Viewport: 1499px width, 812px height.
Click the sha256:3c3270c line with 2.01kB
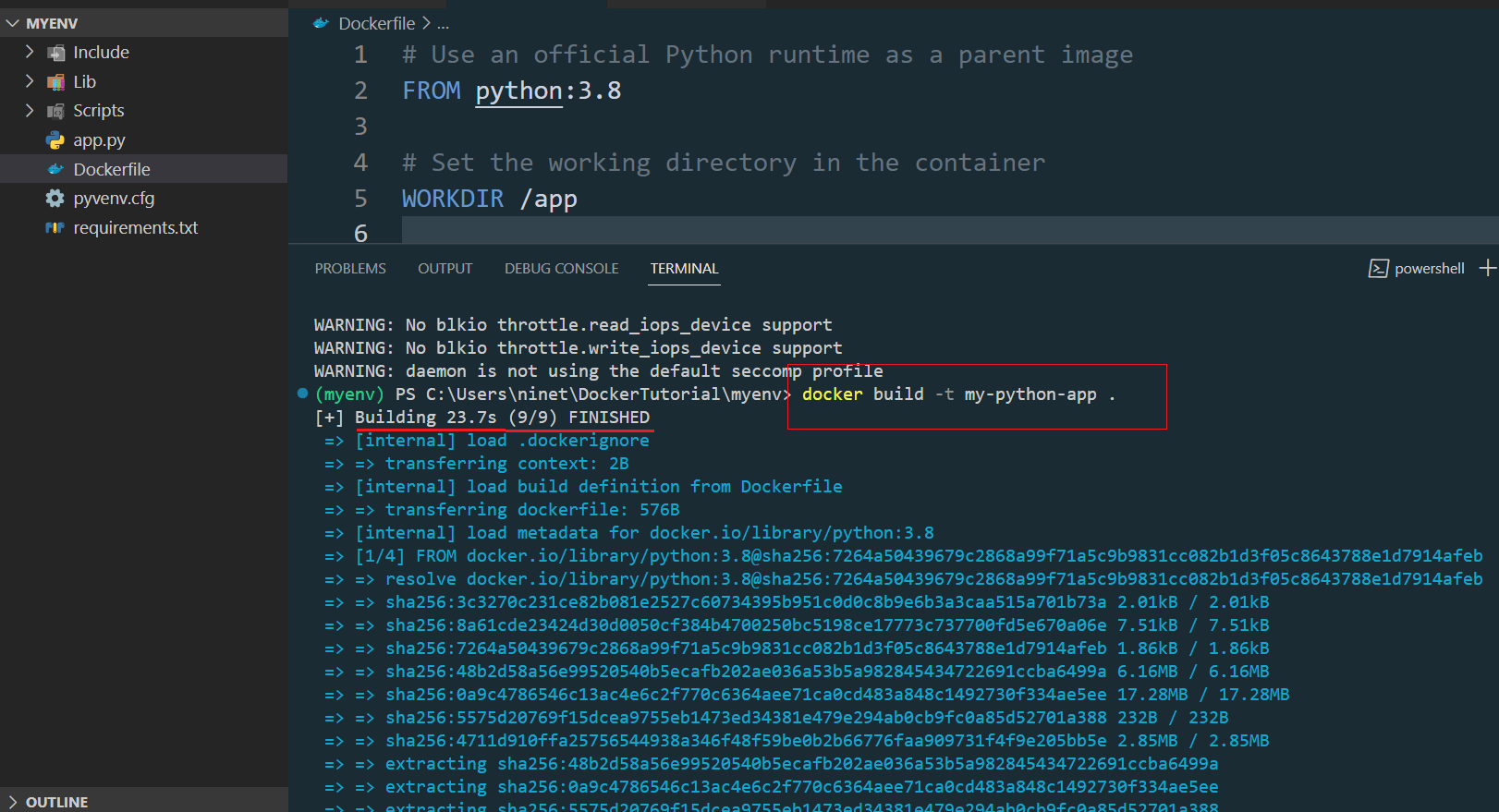(x=797, y=602)
